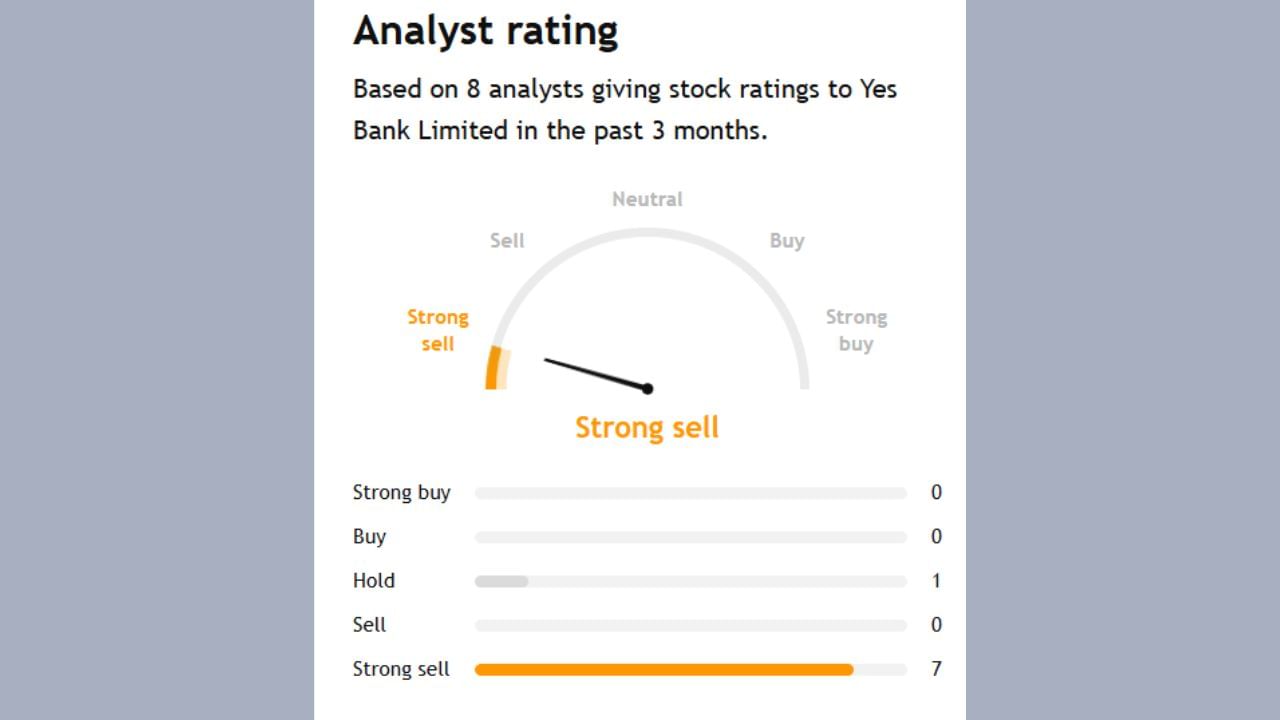Click the empty Sell rating bar
Screen dimensions: 1280x720
pos(690,625)
